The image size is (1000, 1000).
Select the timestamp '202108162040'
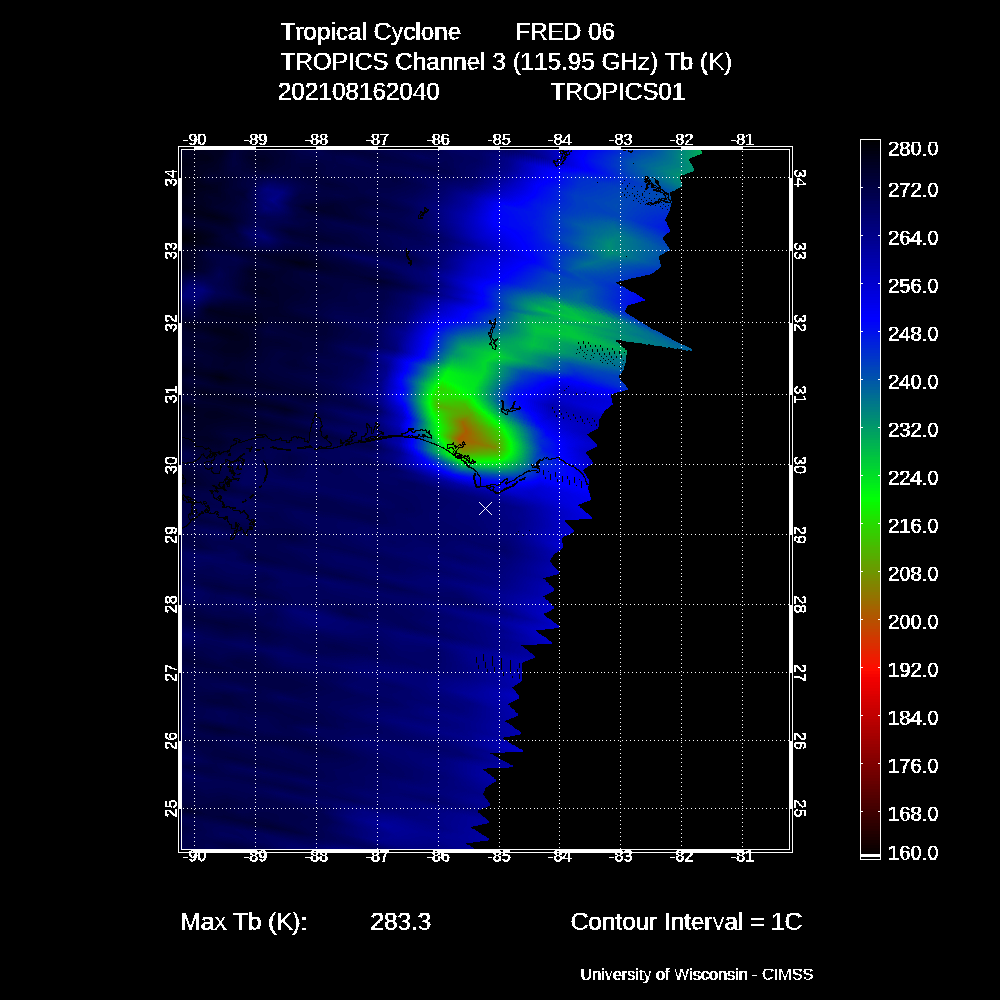358,92
